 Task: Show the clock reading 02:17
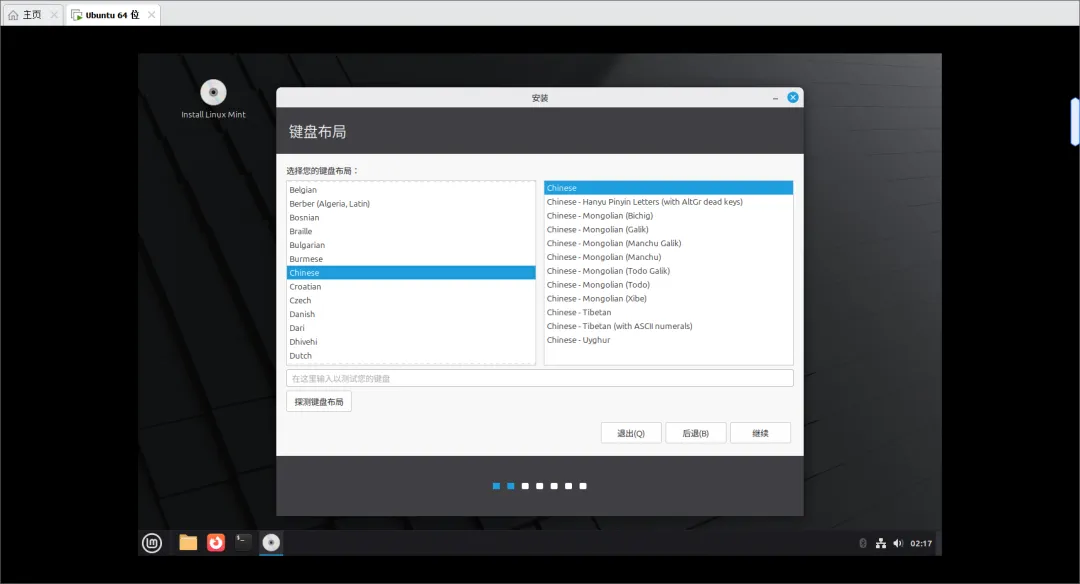pyautogui.click(x=921, y=543)
